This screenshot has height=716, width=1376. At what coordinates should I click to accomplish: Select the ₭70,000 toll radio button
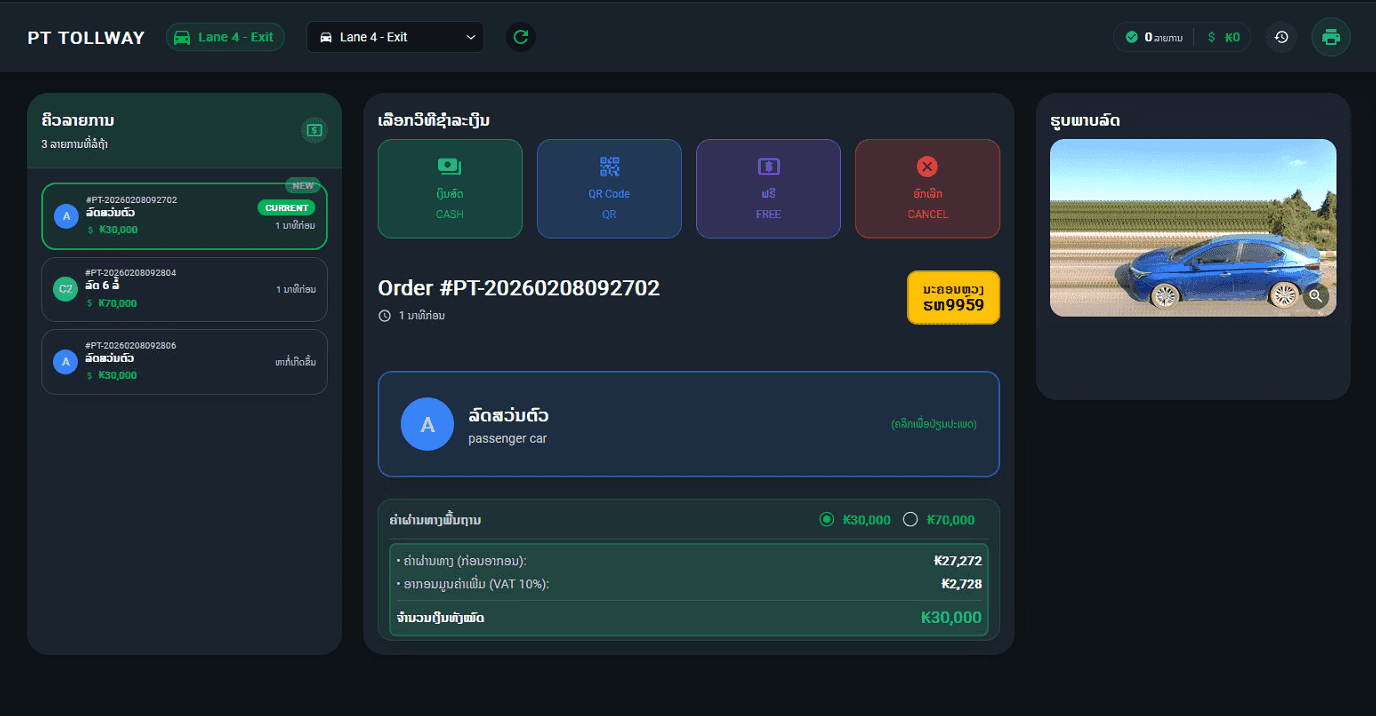point(910,519)
